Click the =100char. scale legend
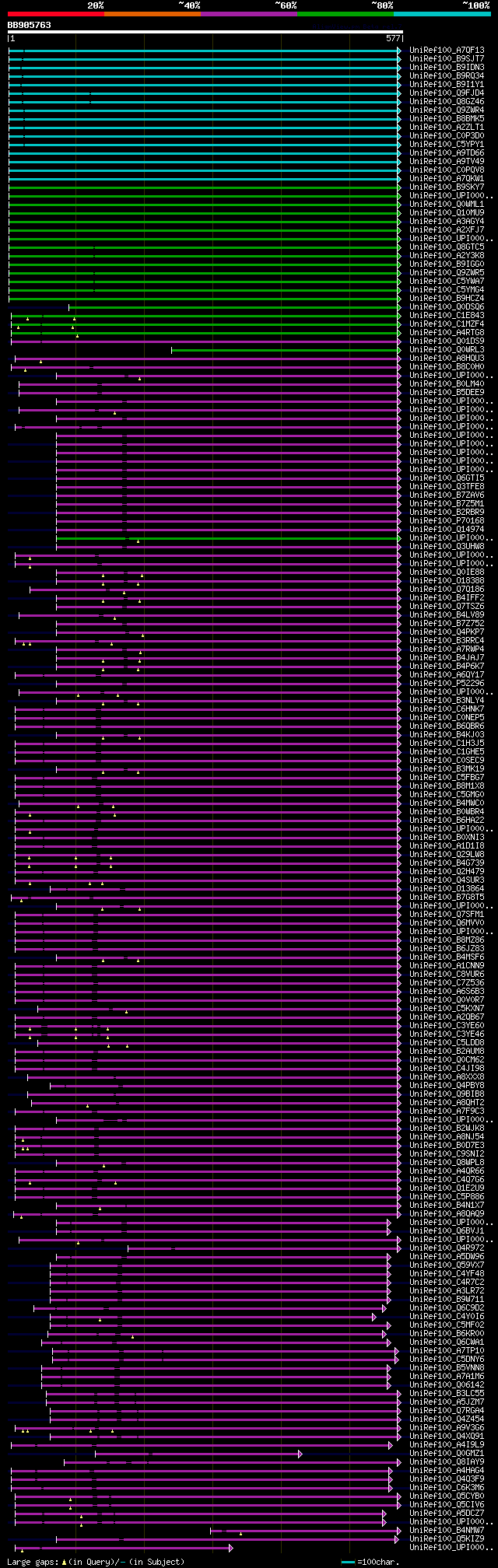Image resolution: width=498 pixels, height=1568 pixels. (x=370, y=1562)
